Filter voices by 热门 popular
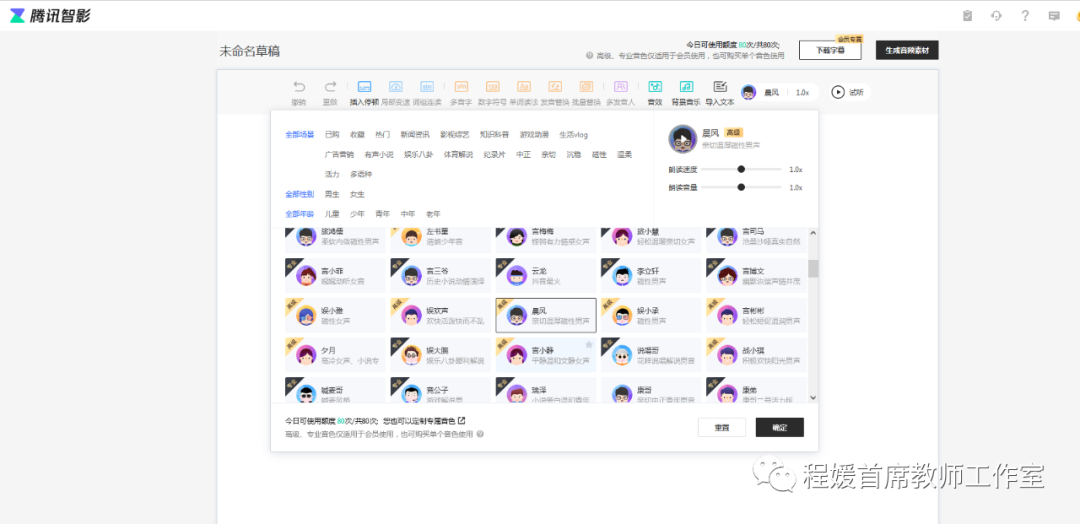 [x=382, y=134]
